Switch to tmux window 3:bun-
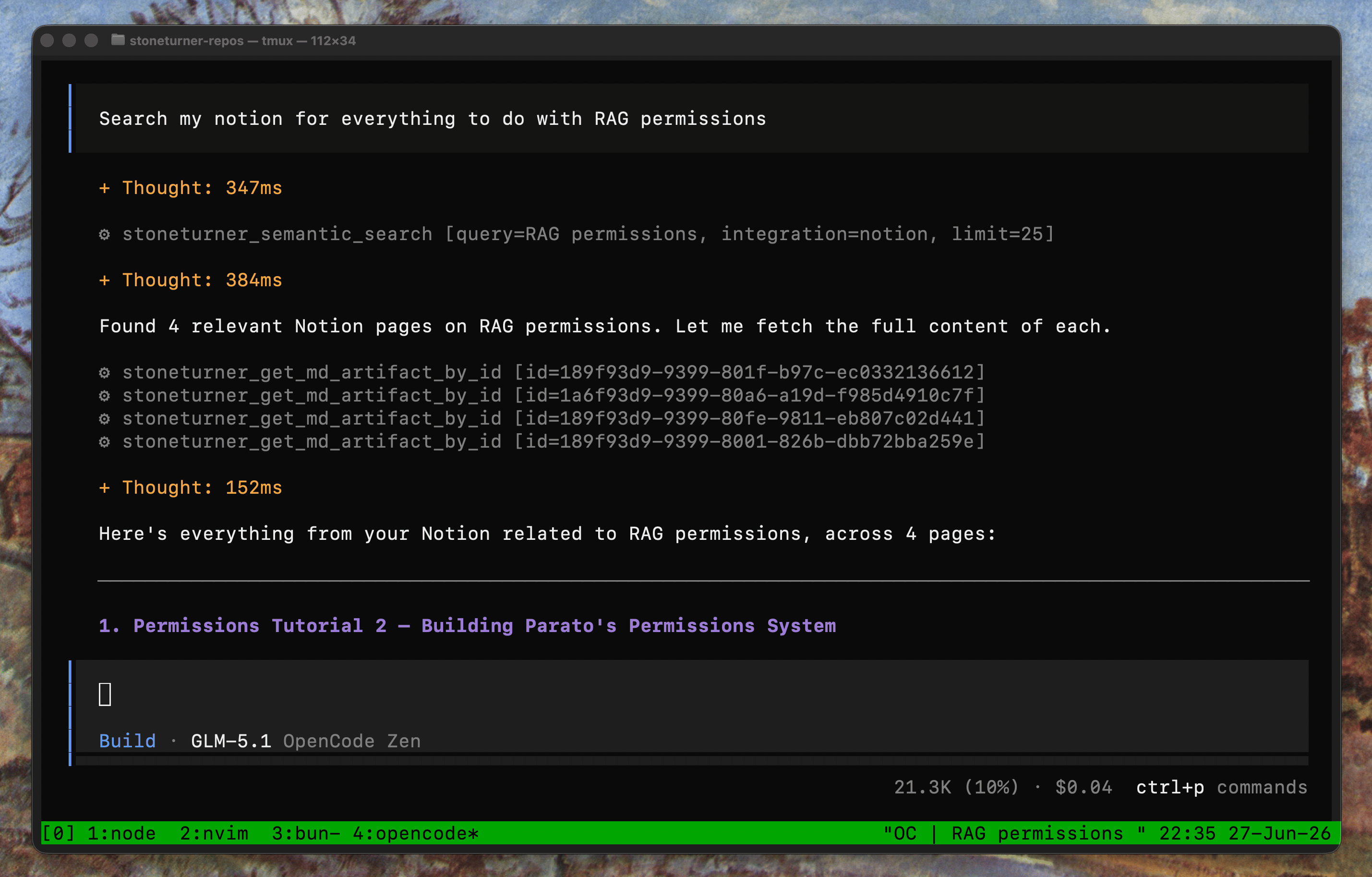This screenshot has height=877, width=1372. (x=306, y=834)
